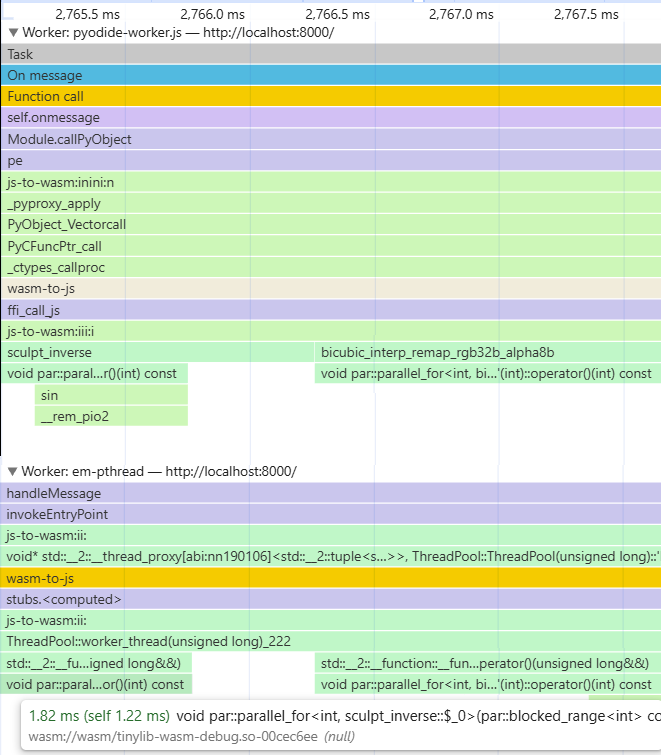Click the 2,766.0 ms ruler mark
Screen dimensions: 661x755
pos(212,14)
